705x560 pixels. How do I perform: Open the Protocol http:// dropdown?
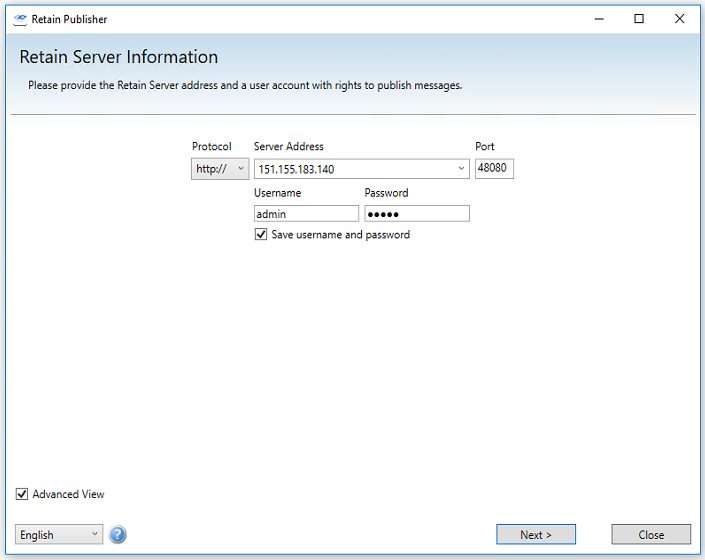click(x=220, y=169)
